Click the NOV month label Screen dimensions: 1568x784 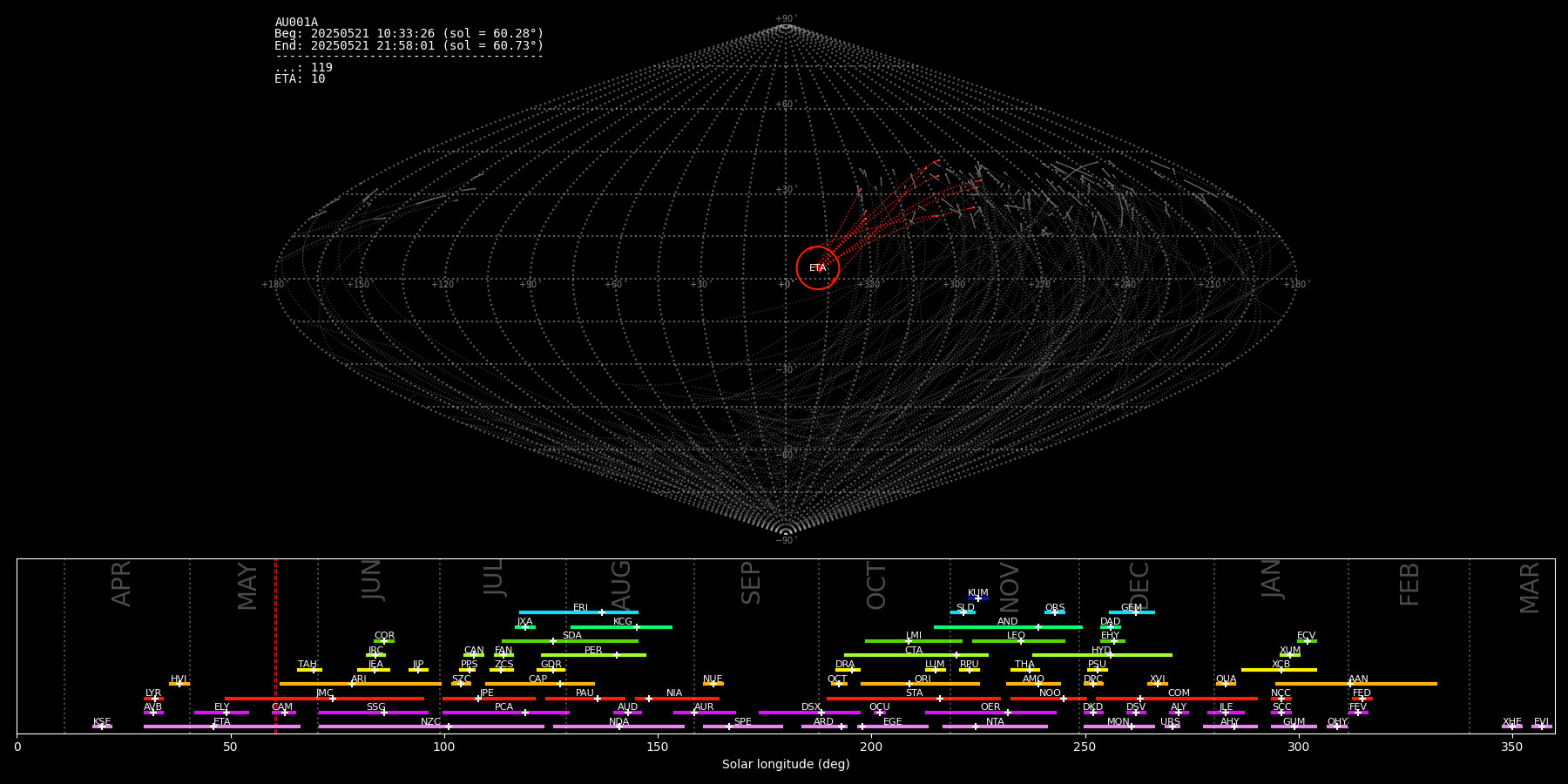pos(1009,587)
